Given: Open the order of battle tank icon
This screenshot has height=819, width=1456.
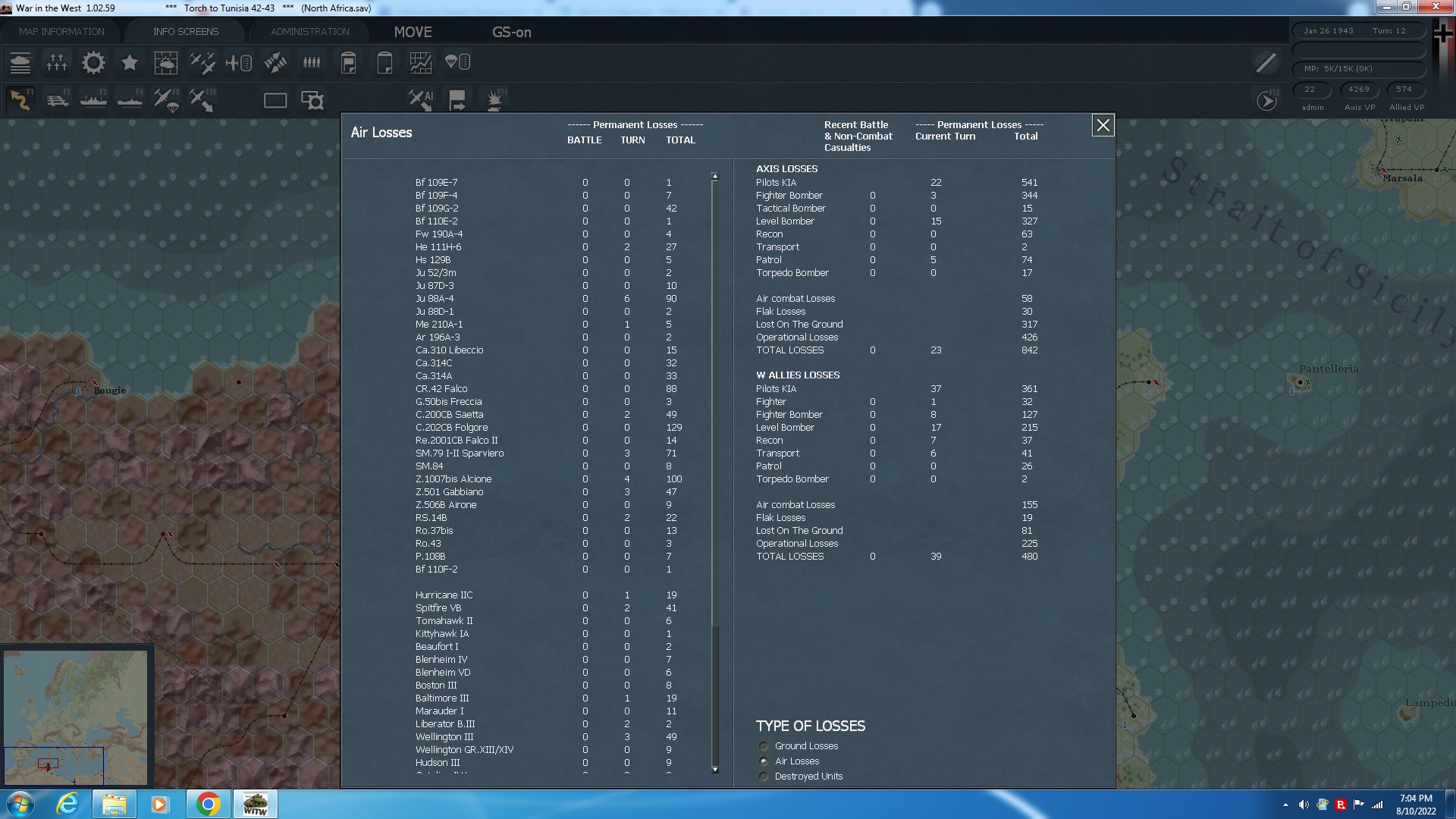Looking at the screenshot, I should pyautogui.click(x=20, y=62).
